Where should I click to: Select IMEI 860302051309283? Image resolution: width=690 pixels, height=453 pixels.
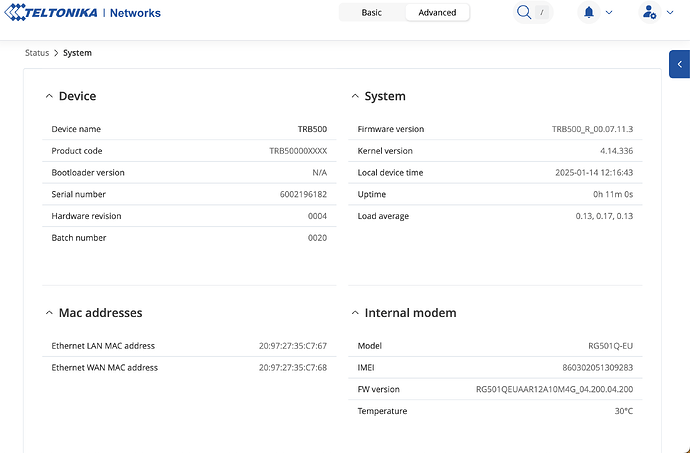pos(598,368)
